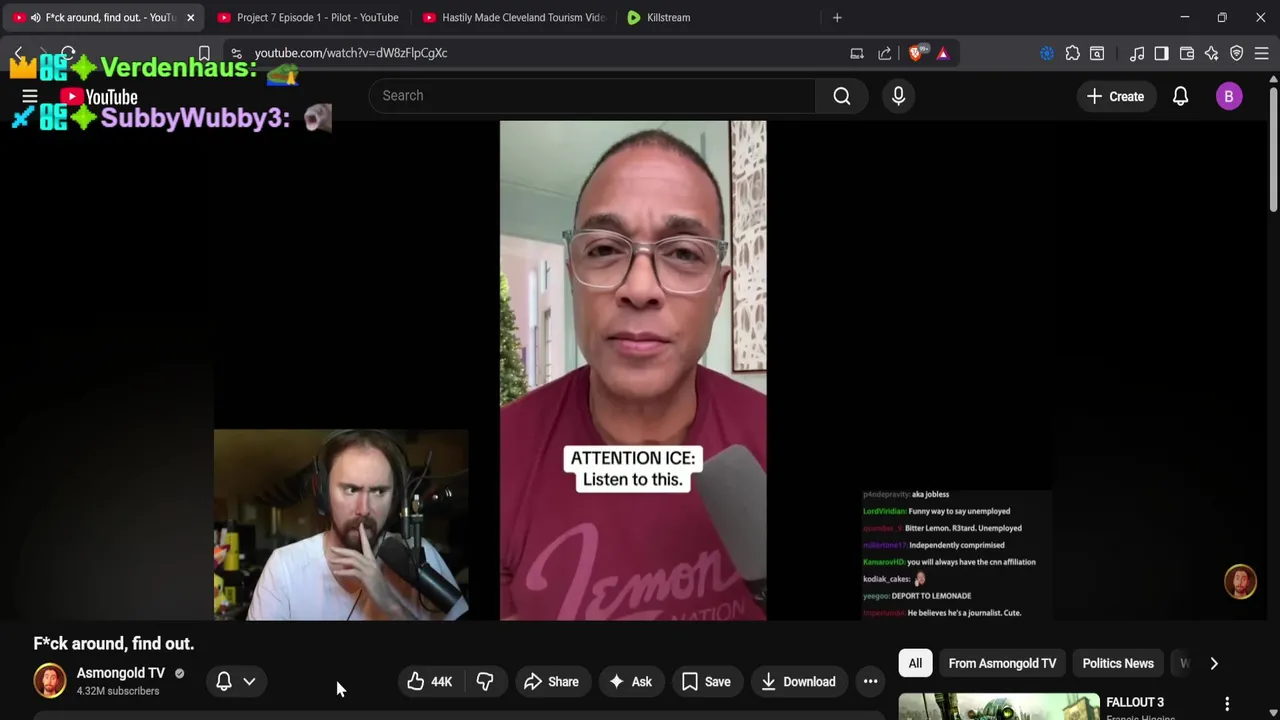Click the "4.32M subscribers" text
The width and height of the screenshot is (1280, 720).
coord(118,691)
